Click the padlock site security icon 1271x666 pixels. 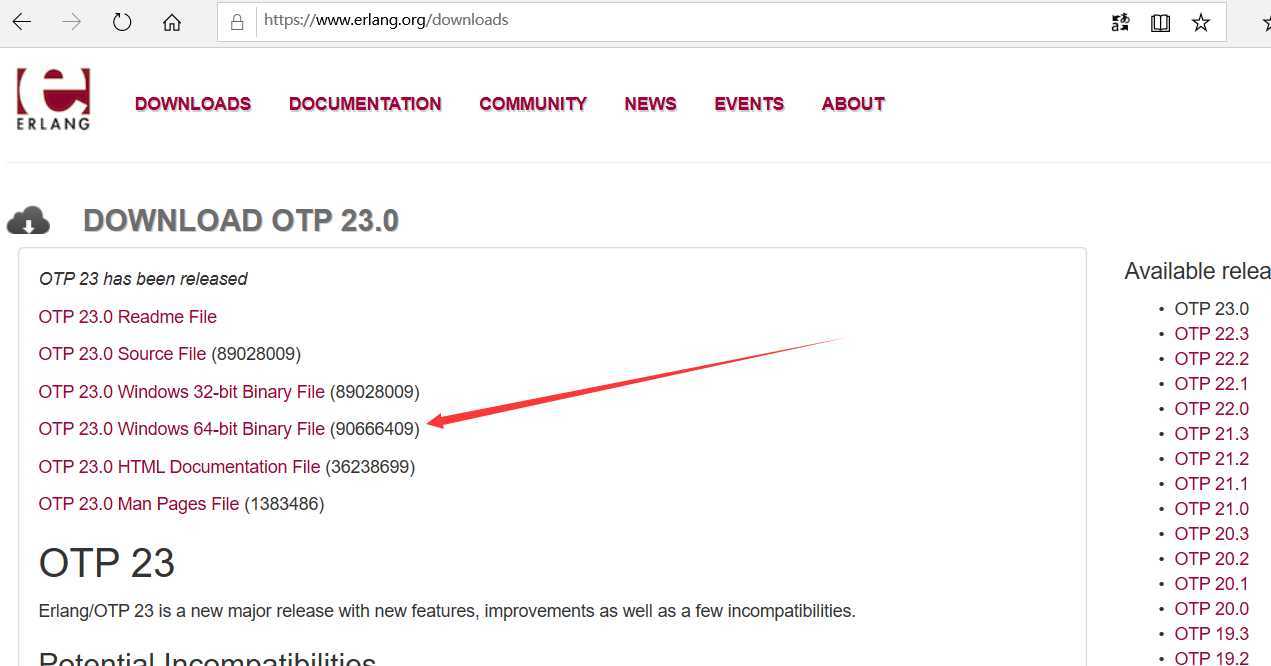(x=237, y=21)
